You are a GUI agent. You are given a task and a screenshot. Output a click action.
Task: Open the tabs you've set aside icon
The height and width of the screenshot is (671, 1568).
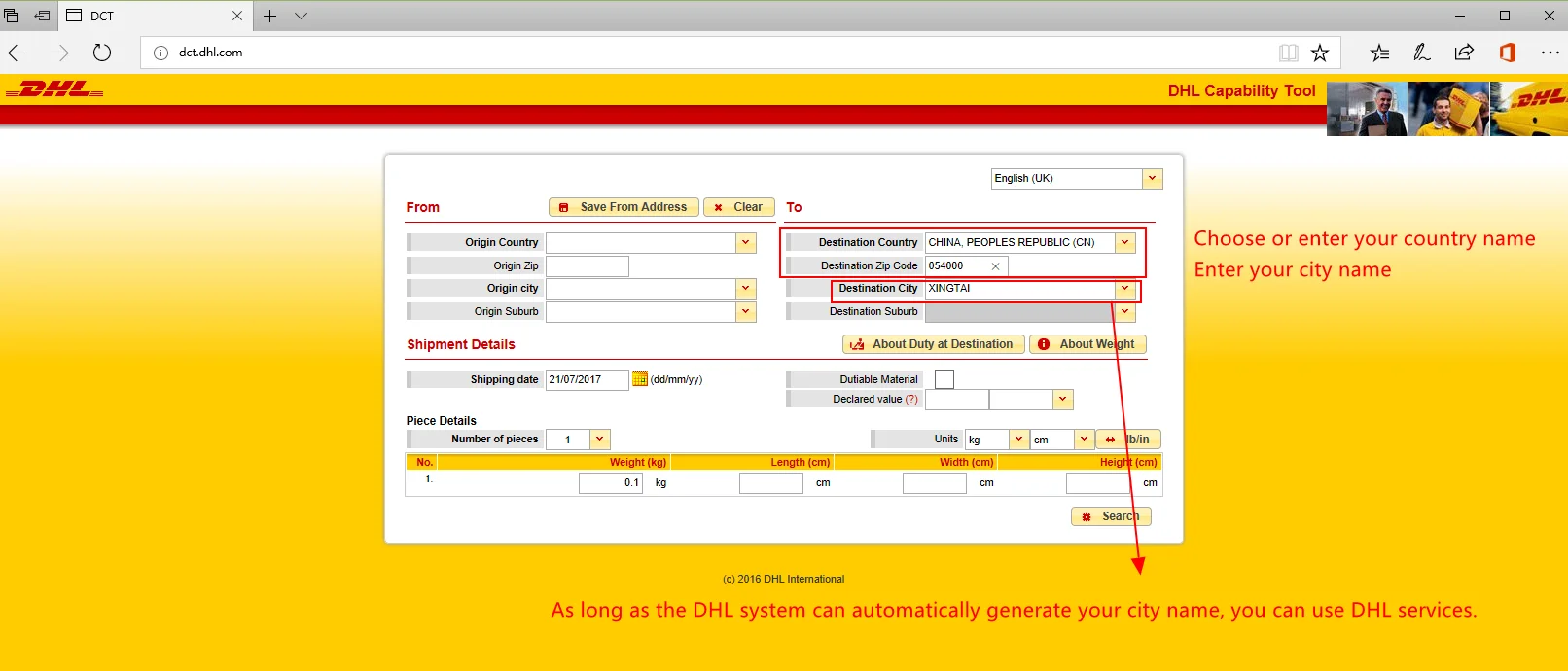point(12,16)
